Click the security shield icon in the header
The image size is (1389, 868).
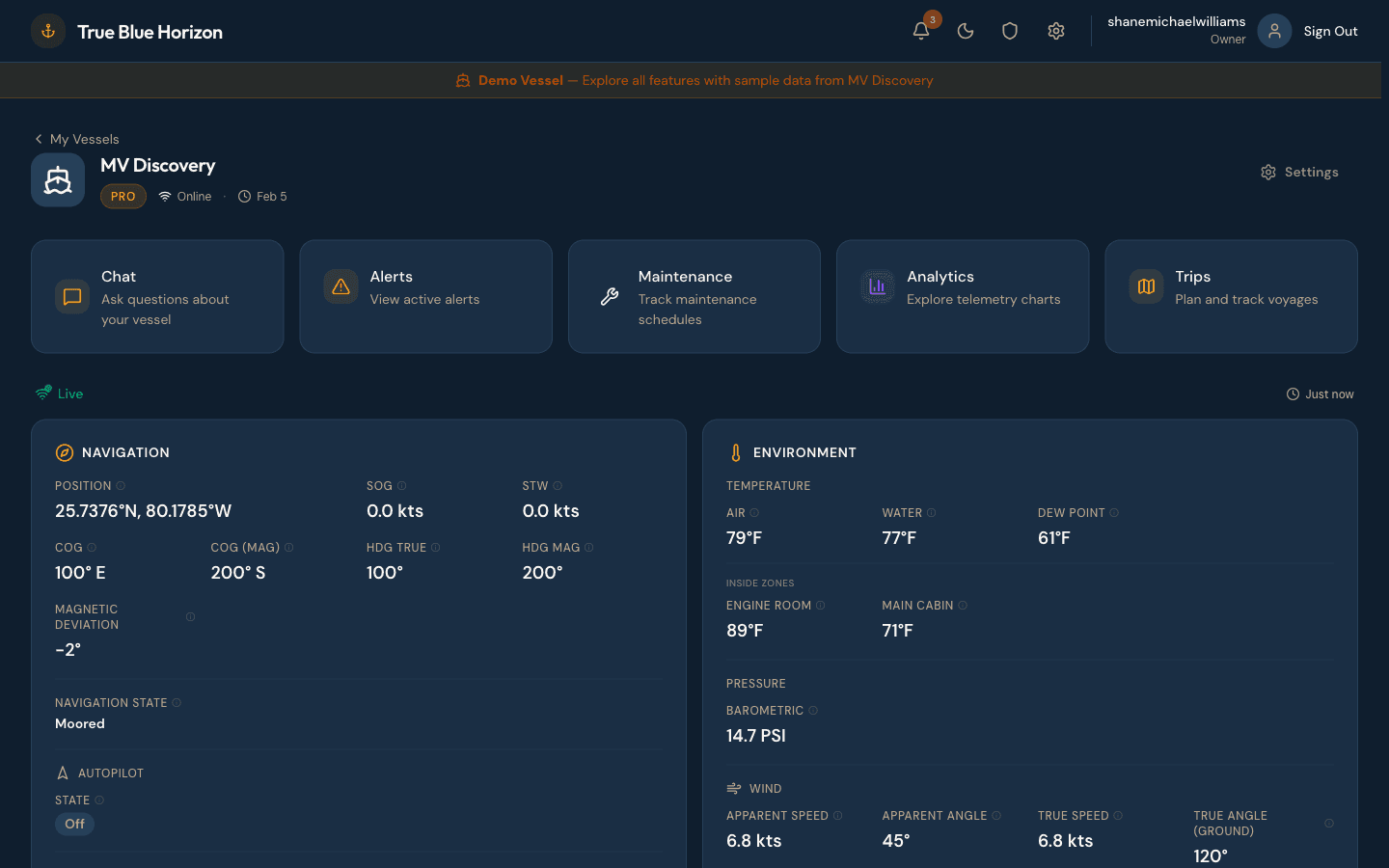1010,31
